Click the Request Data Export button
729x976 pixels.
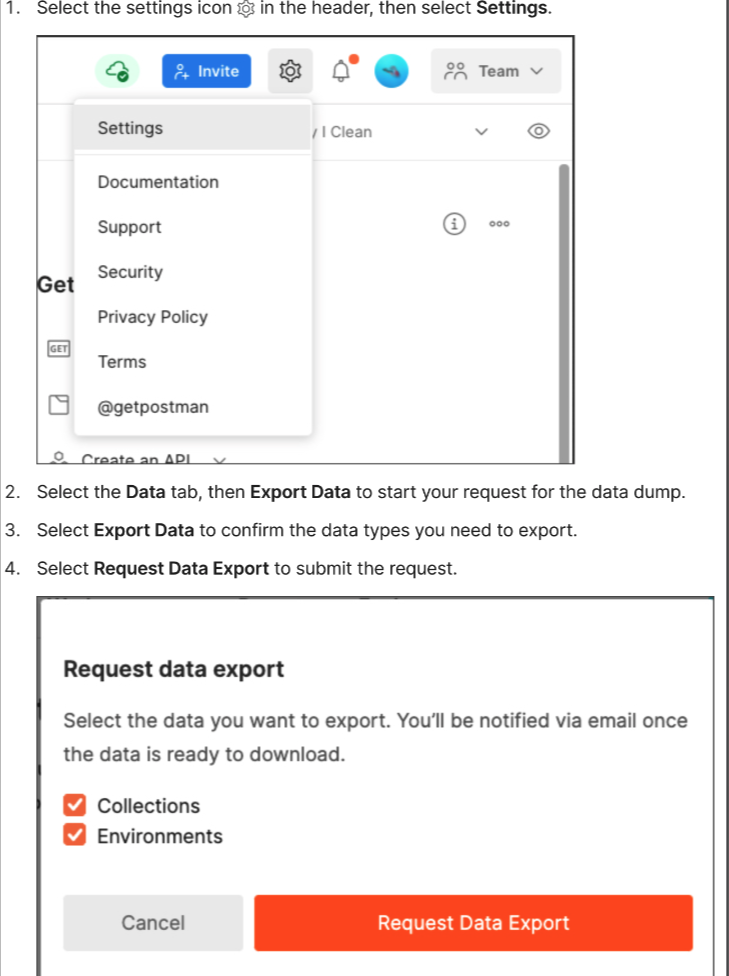(x=472, y=922)
